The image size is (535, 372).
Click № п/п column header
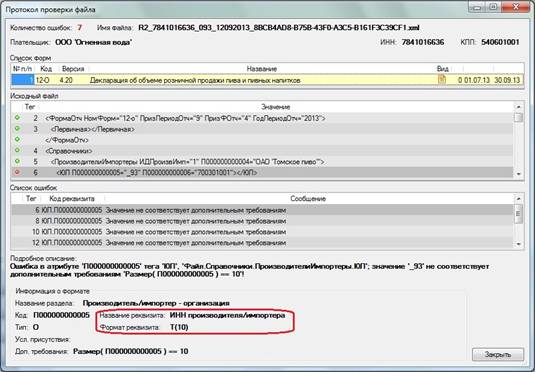click(x=23, y=69)
